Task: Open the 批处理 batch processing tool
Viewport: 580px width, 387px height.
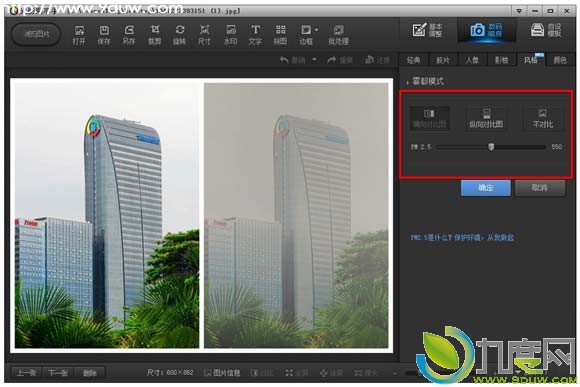Action: 338,35
